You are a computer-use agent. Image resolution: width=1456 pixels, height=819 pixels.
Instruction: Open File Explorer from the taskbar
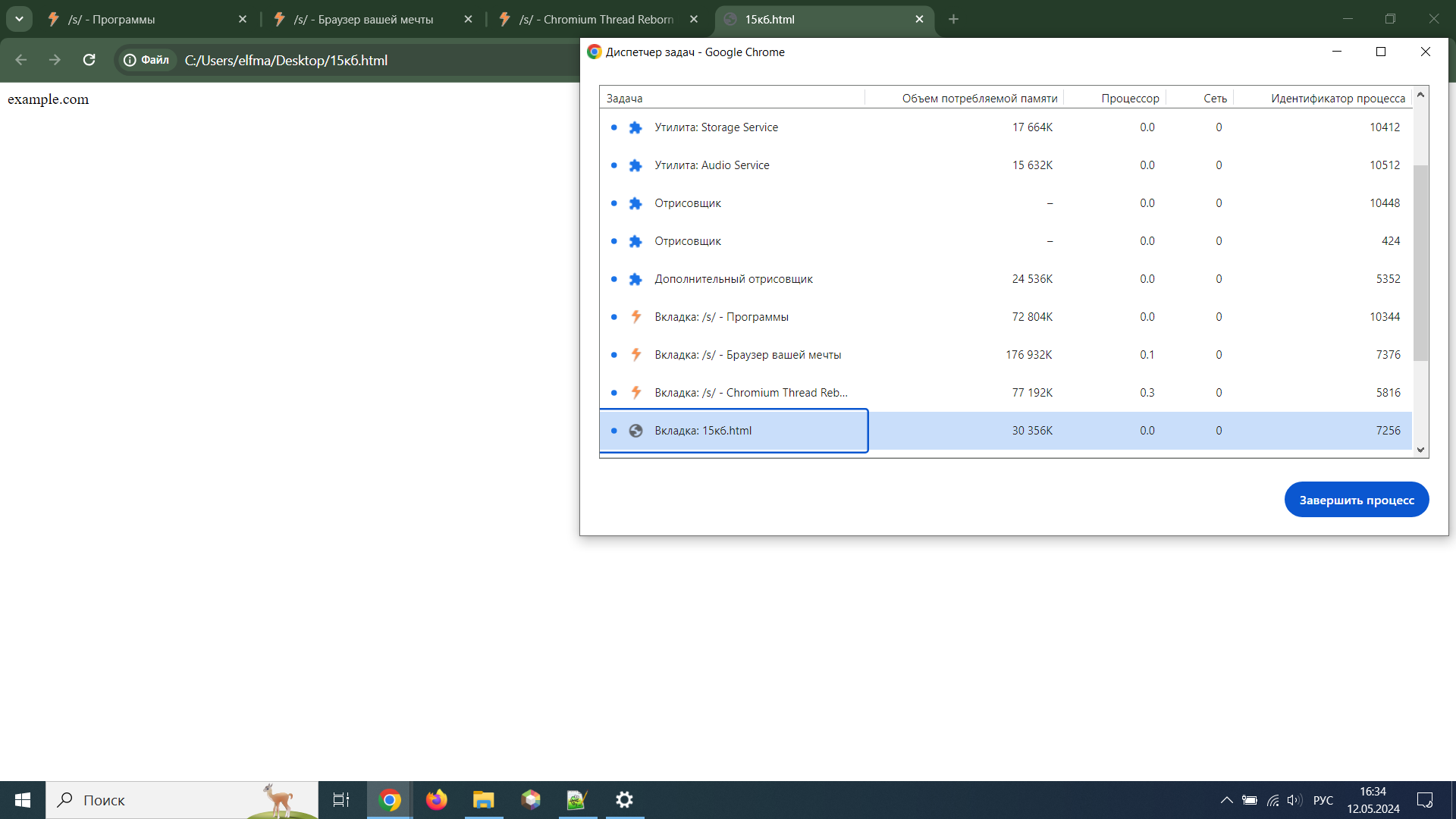[x=483, y=800]
